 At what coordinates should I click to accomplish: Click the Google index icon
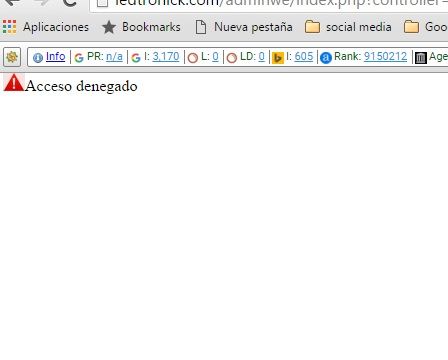point(136,58)
